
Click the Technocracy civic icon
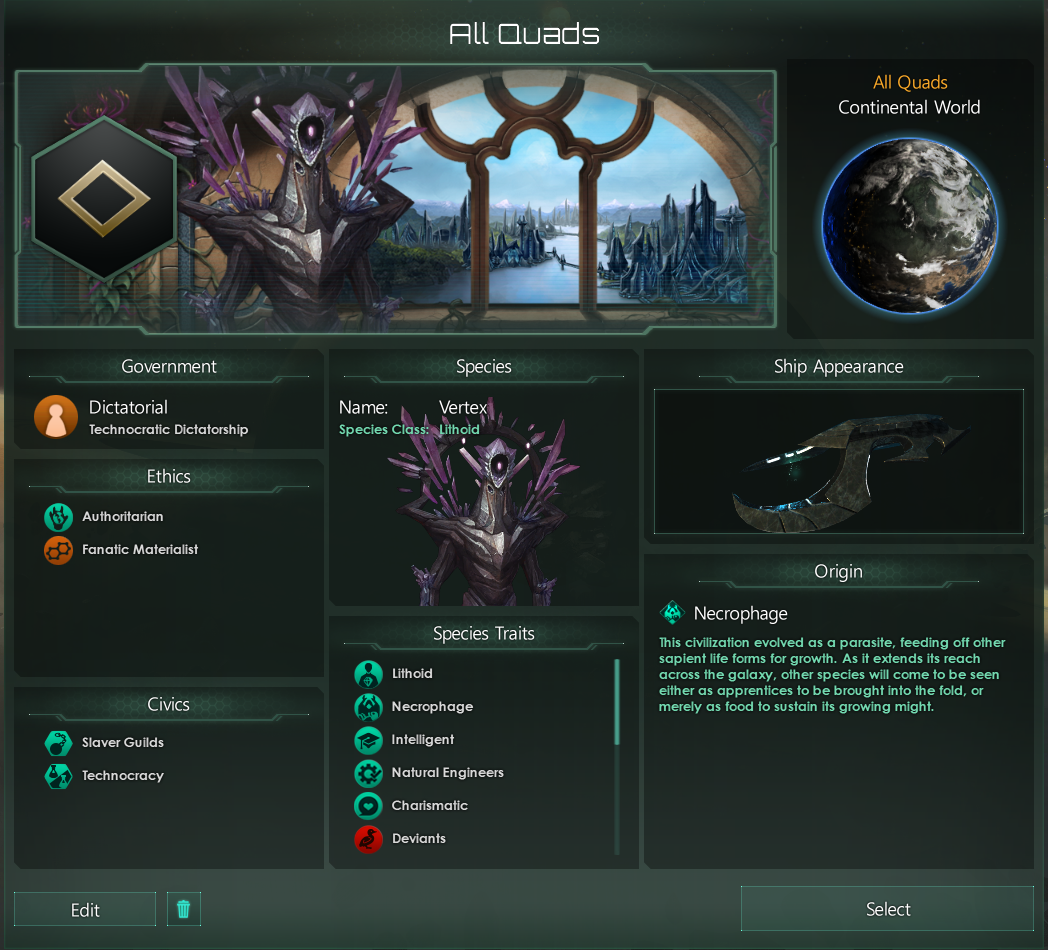58,776
